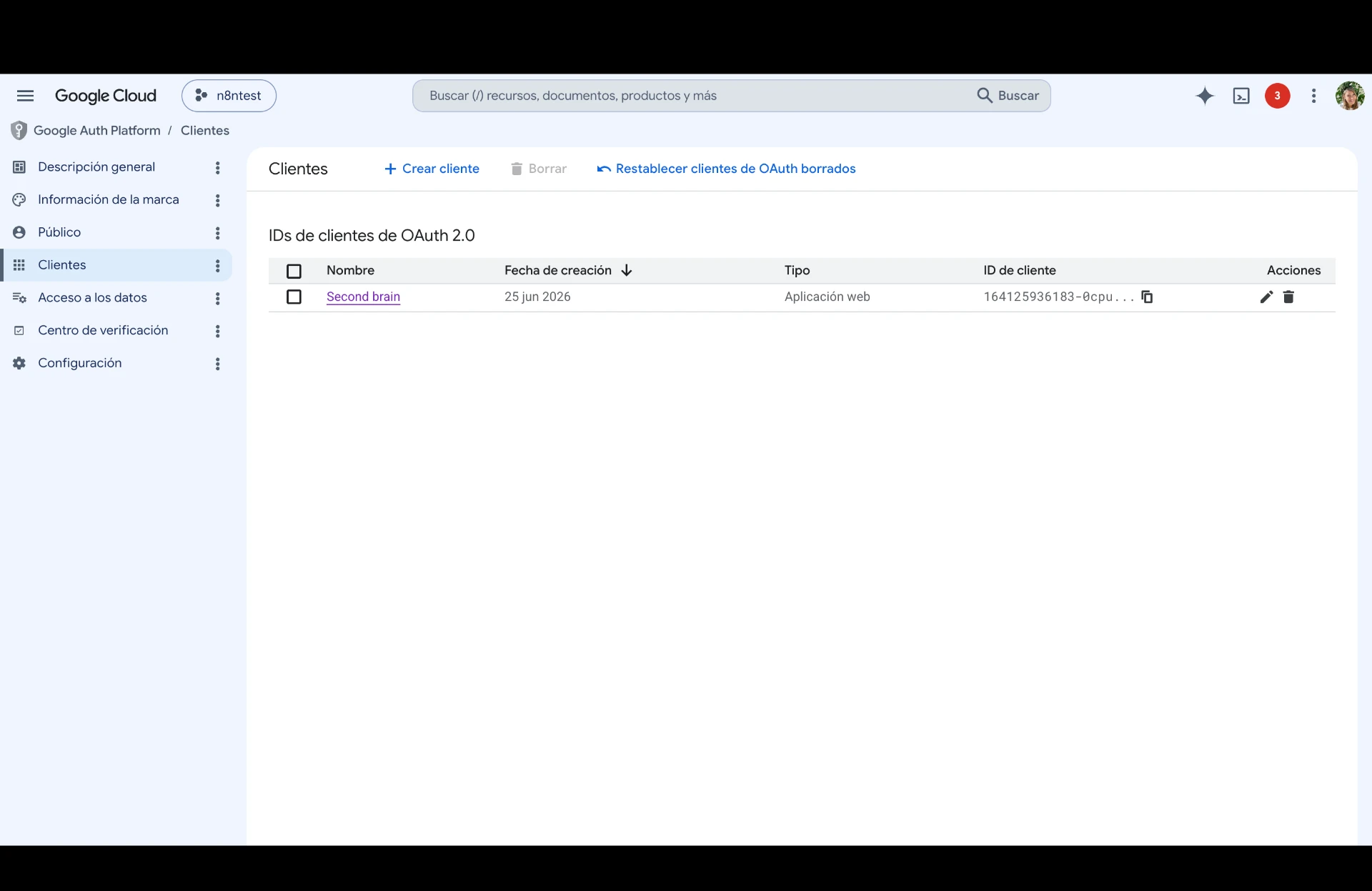Open more options for Descripción general

218,168
